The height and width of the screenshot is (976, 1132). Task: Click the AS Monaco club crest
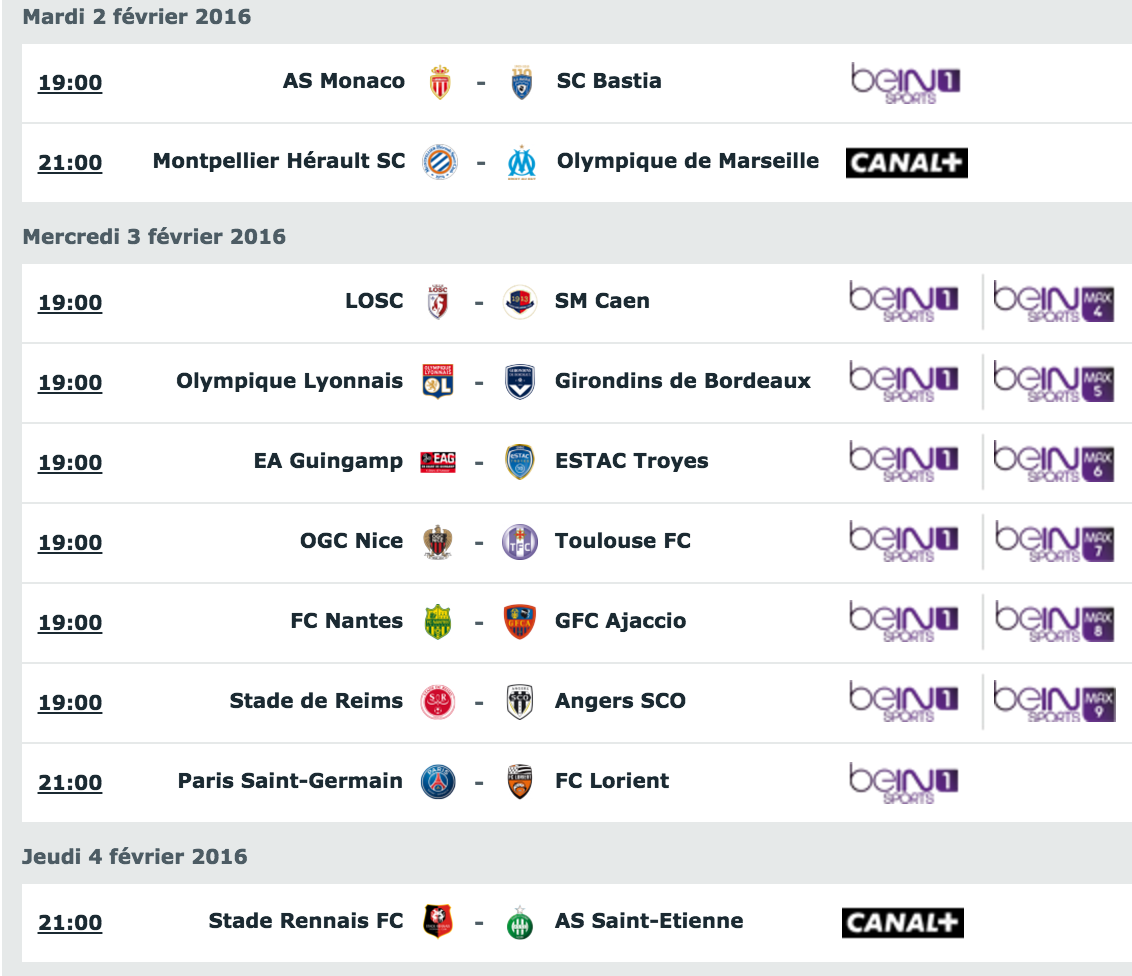440,82
